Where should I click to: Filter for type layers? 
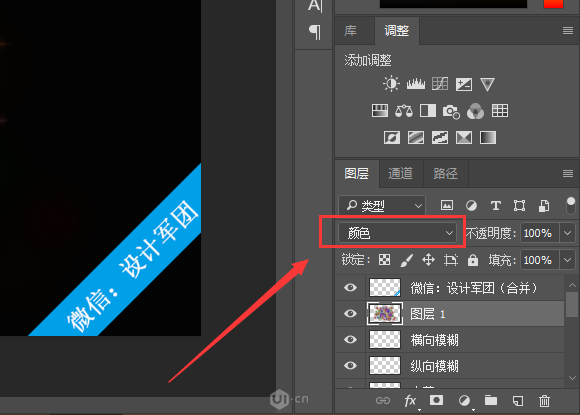(496, 205)
